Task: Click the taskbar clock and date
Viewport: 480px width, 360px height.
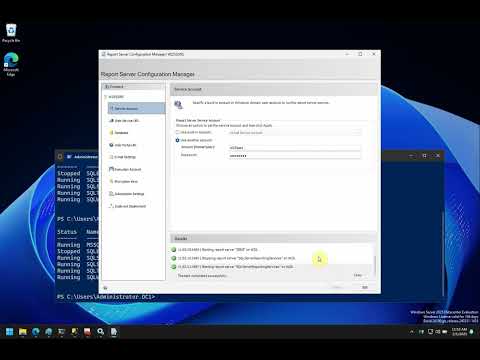Action: (x=460, y=332)
